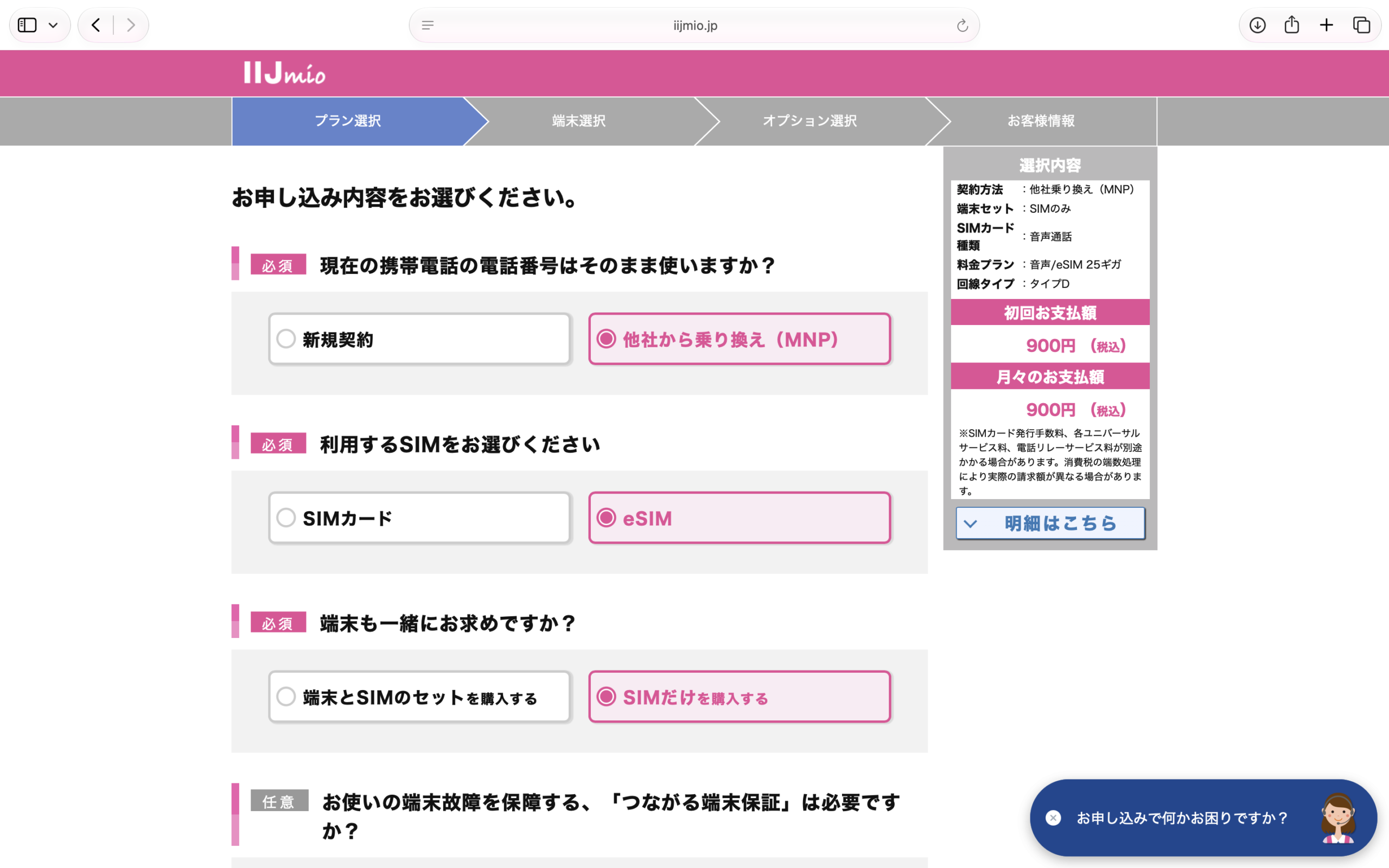Choose the SIMカード radio option

tap(419, 518)
